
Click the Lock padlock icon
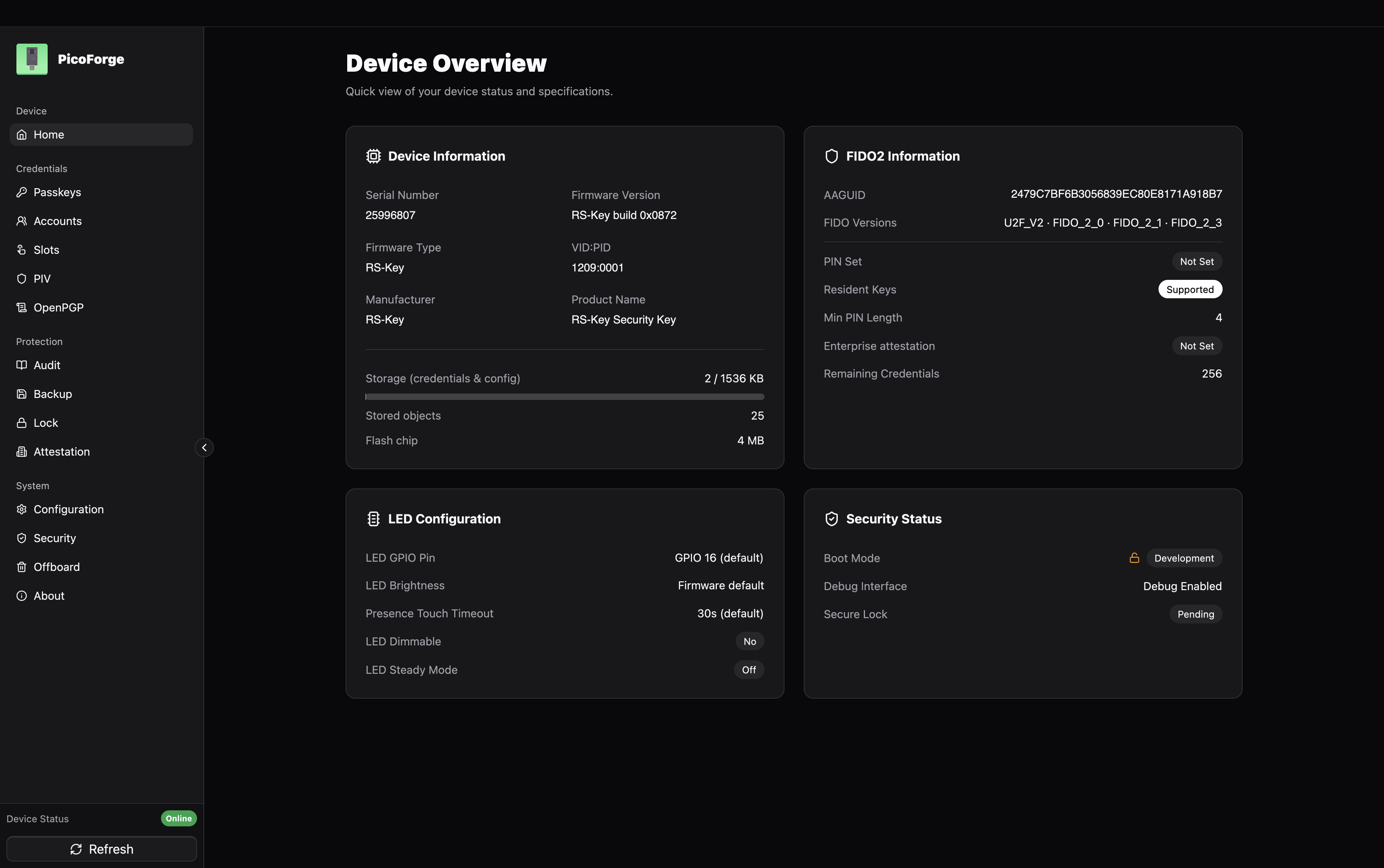point(22,422)
